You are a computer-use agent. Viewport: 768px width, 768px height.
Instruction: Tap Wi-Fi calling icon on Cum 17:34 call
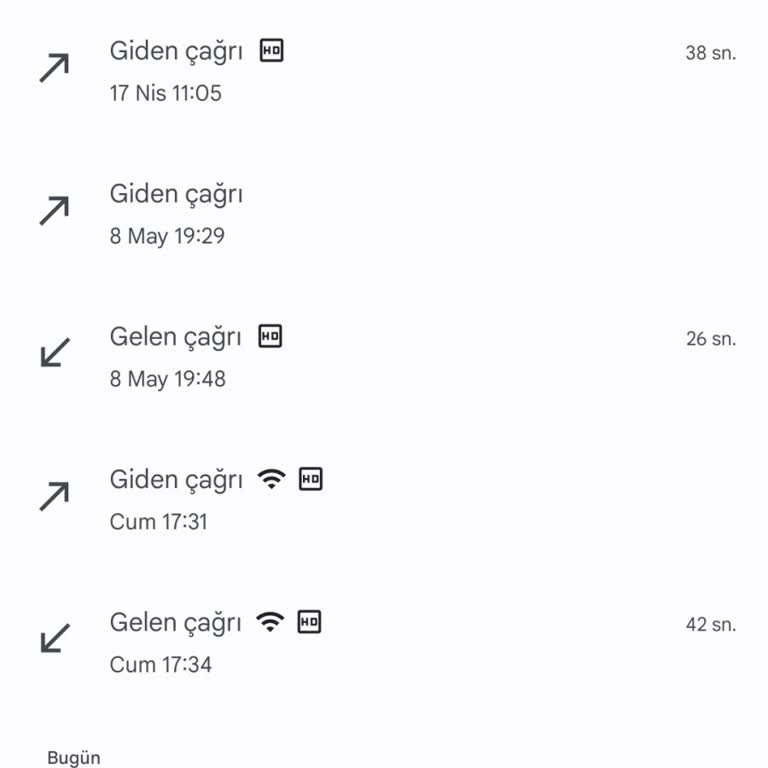click(x=269, y=622)
